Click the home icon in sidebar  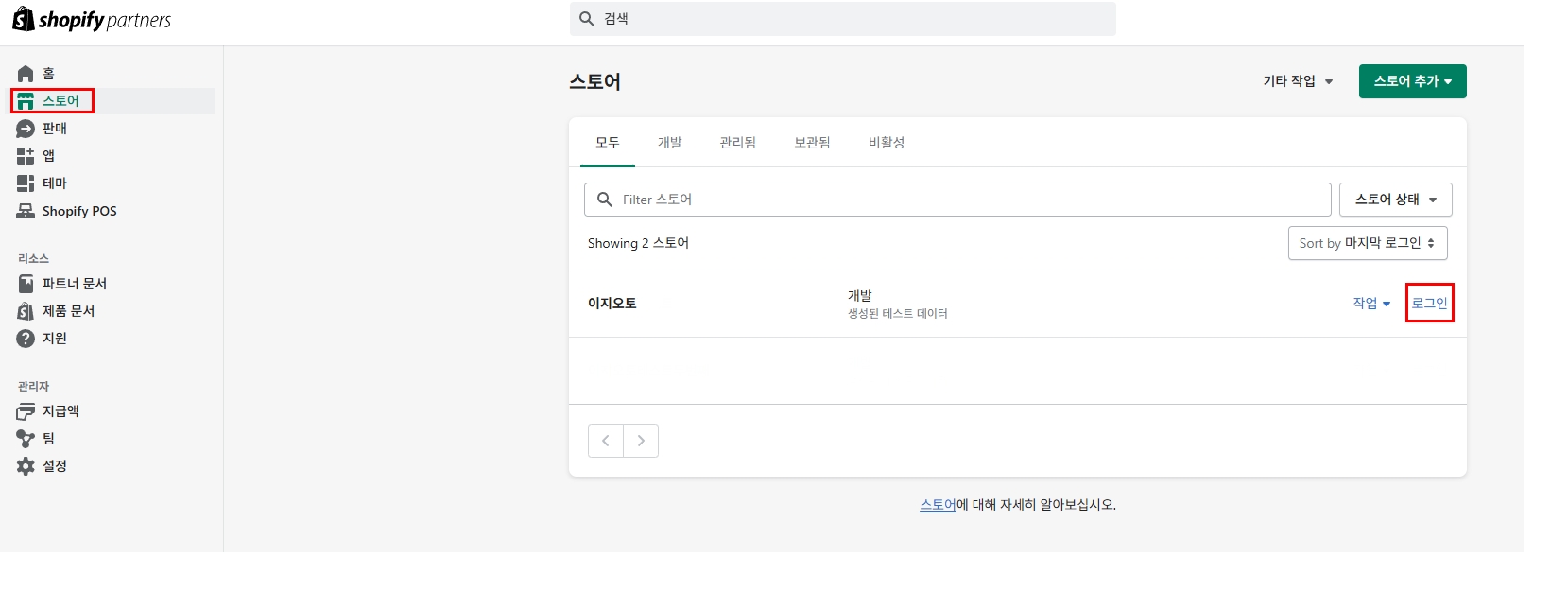26,74
